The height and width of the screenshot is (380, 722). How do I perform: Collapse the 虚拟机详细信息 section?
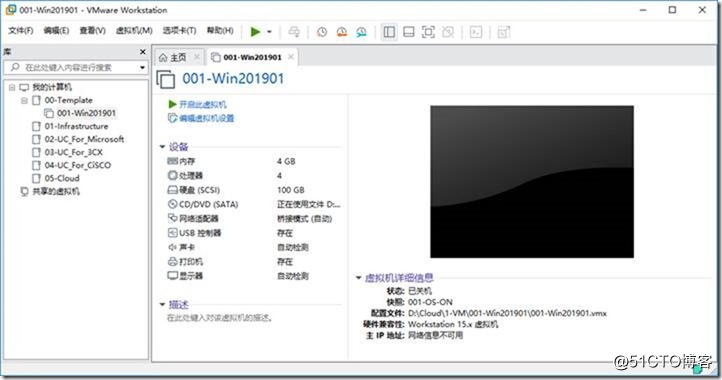coord(358,278)
